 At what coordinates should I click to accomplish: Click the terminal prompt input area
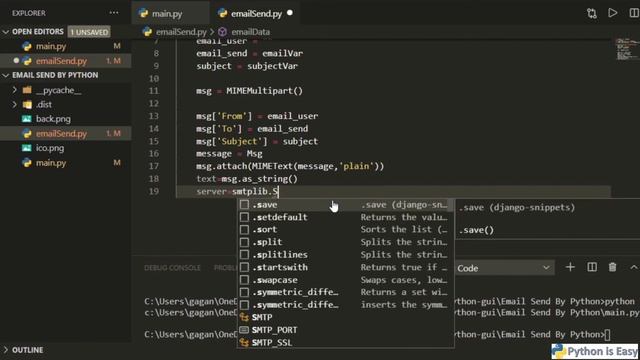point(608,335)
